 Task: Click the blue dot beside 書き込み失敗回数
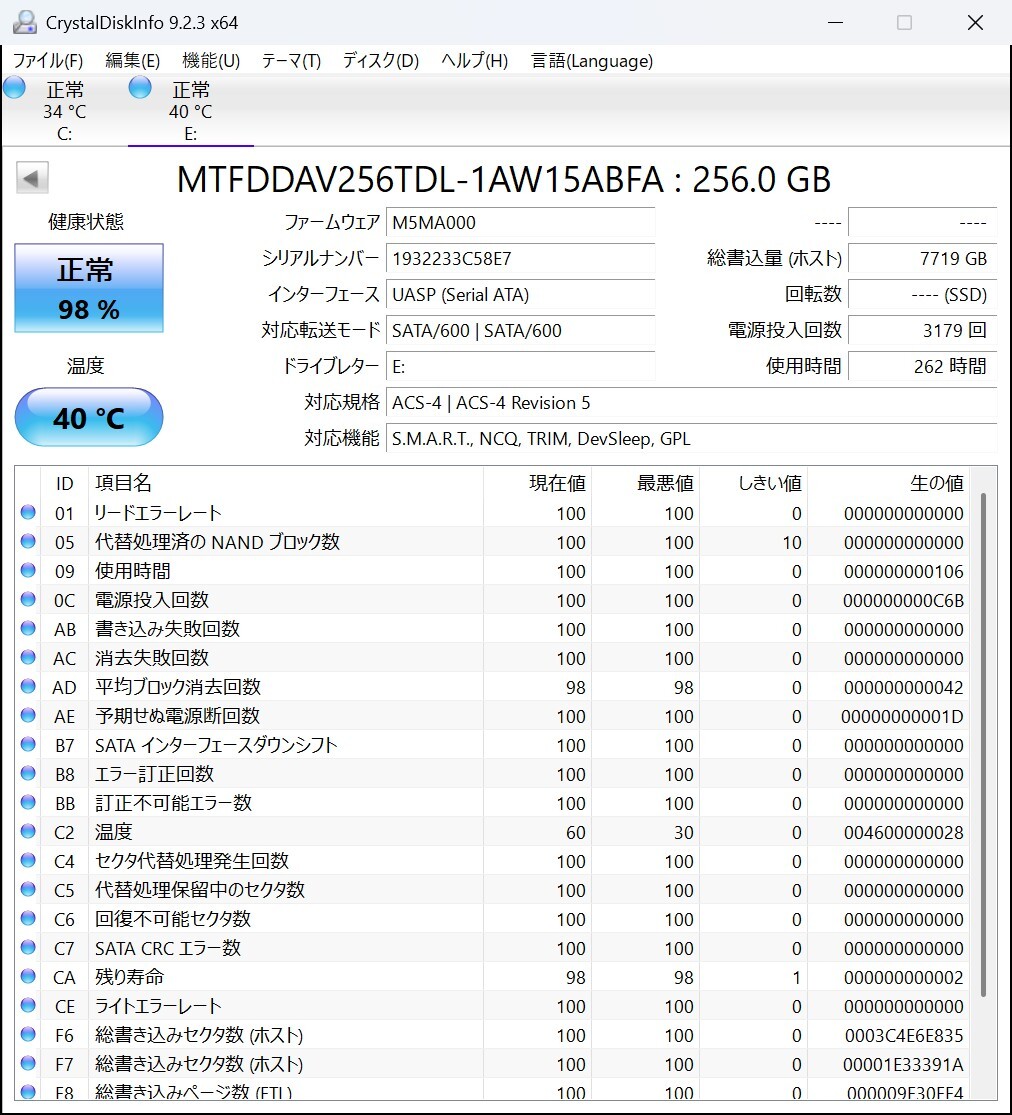tap(27, 629)
